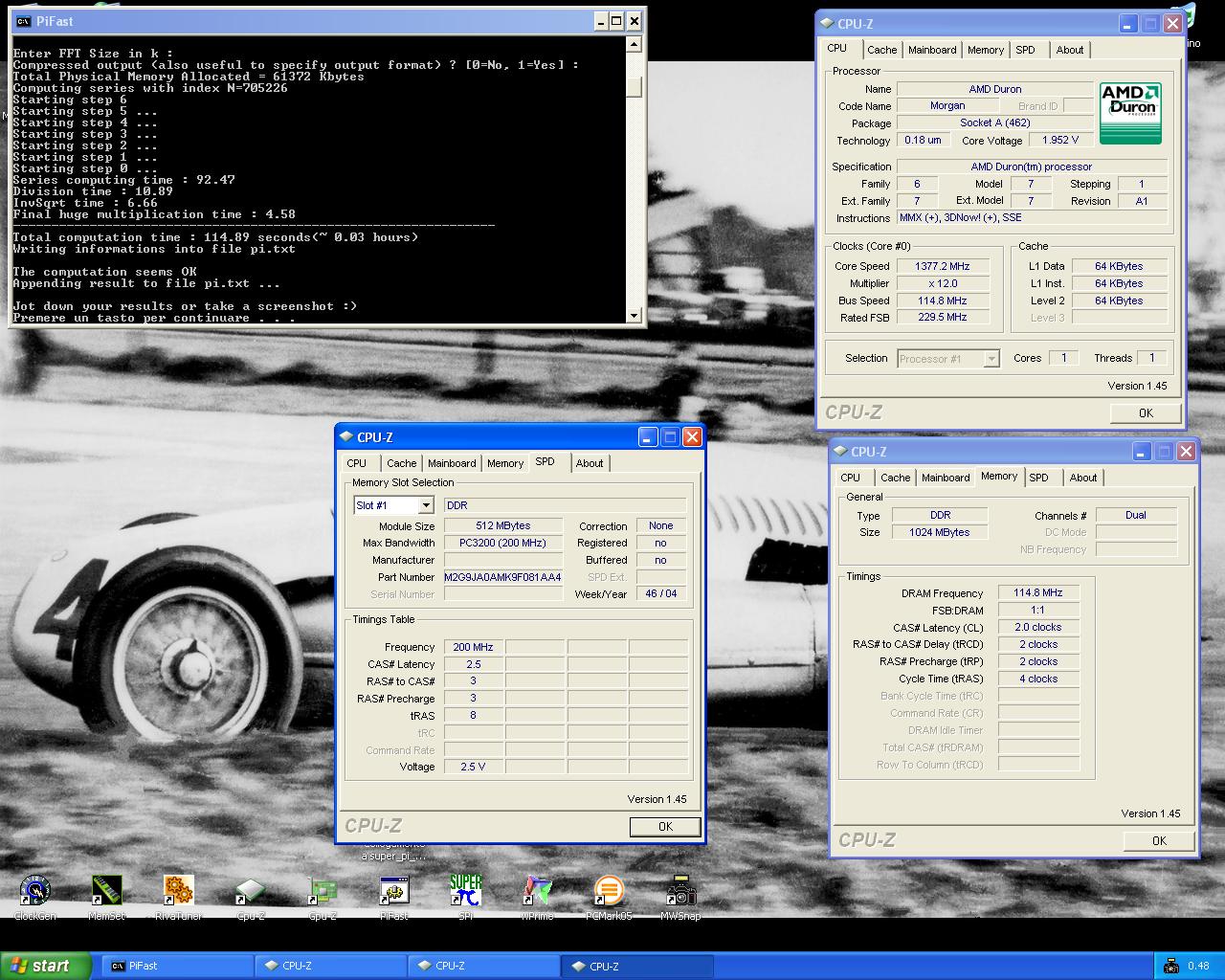Image resolution: width=1225 pixels, height=980 pixels.
Task: Open the ClockGen desktop shortcut
Action: [34, 890]
